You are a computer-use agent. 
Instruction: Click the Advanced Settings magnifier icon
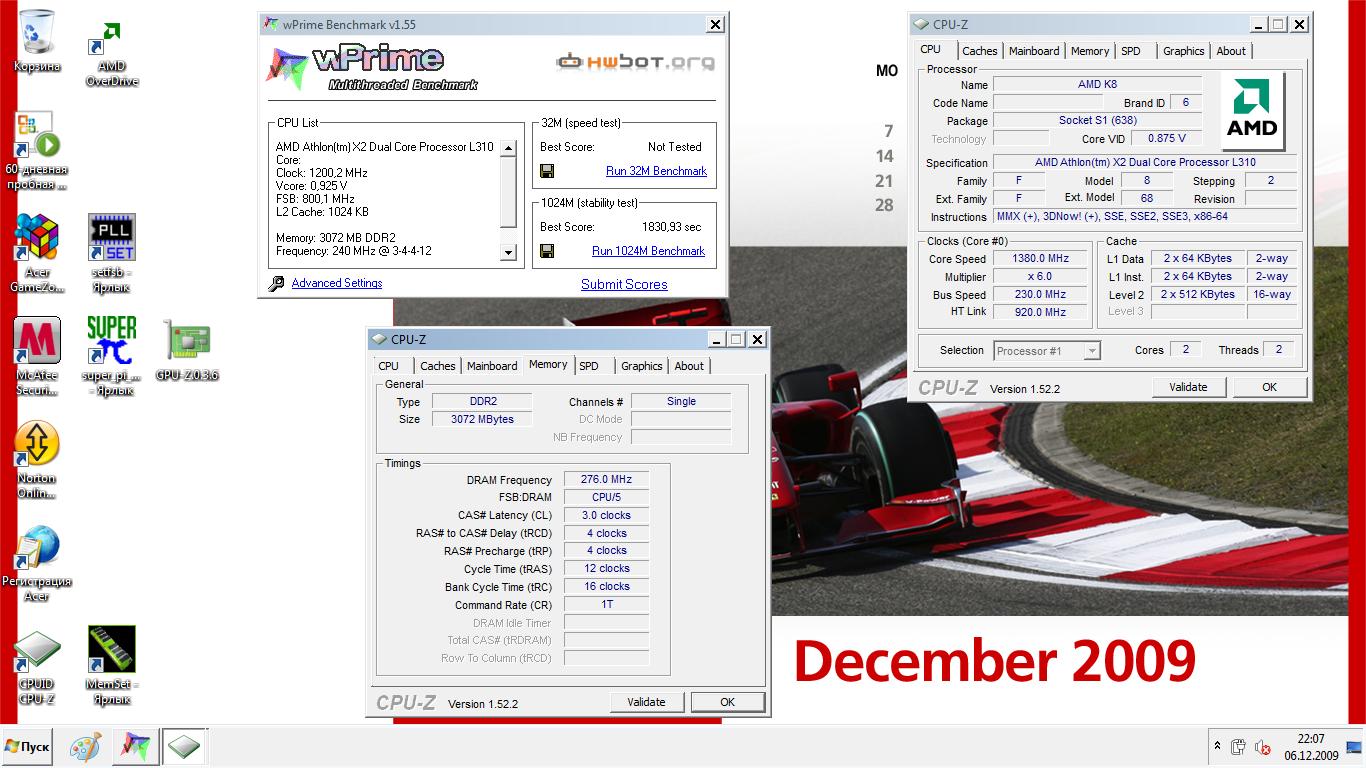pyautogui.click(x=276, y=284)
